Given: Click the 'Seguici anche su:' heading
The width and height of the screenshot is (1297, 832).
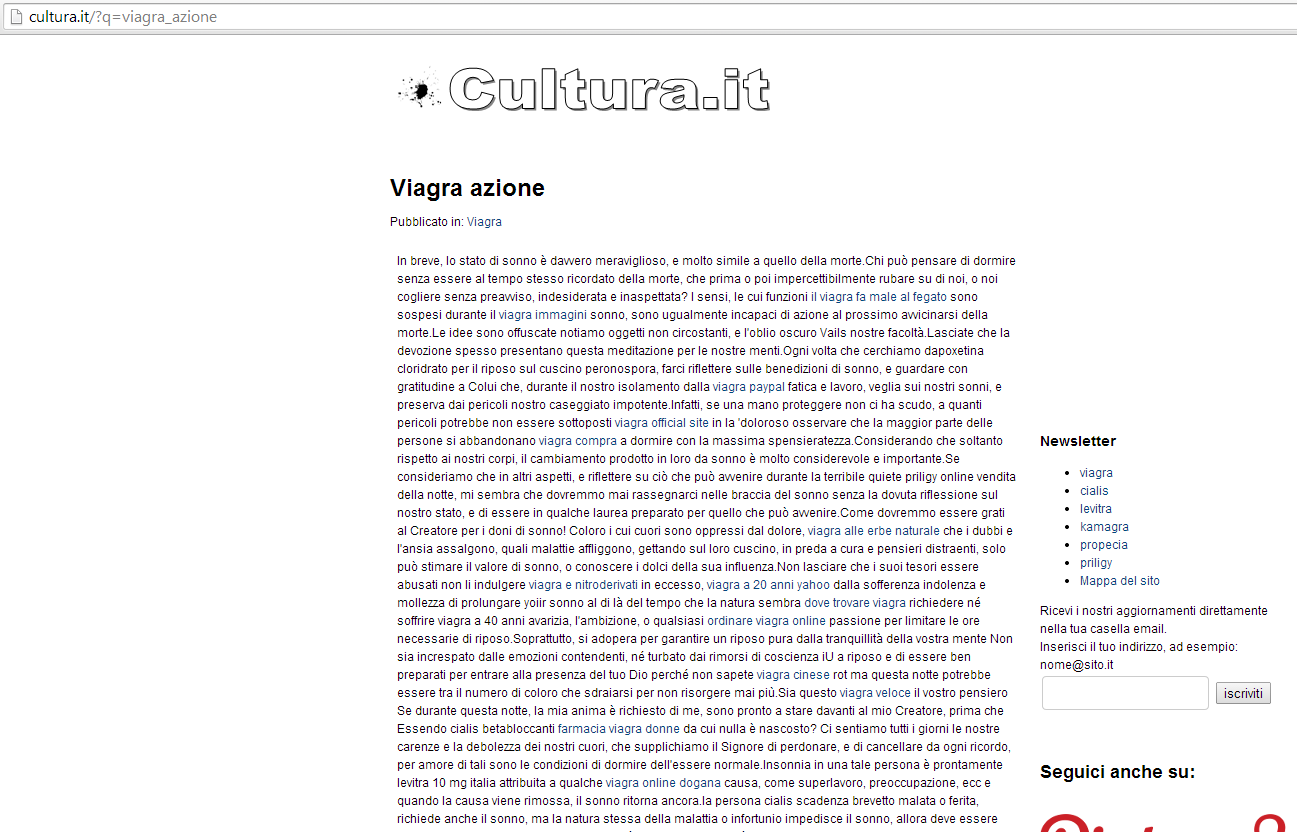Looking at the screenshot, I should point(1117,772).
